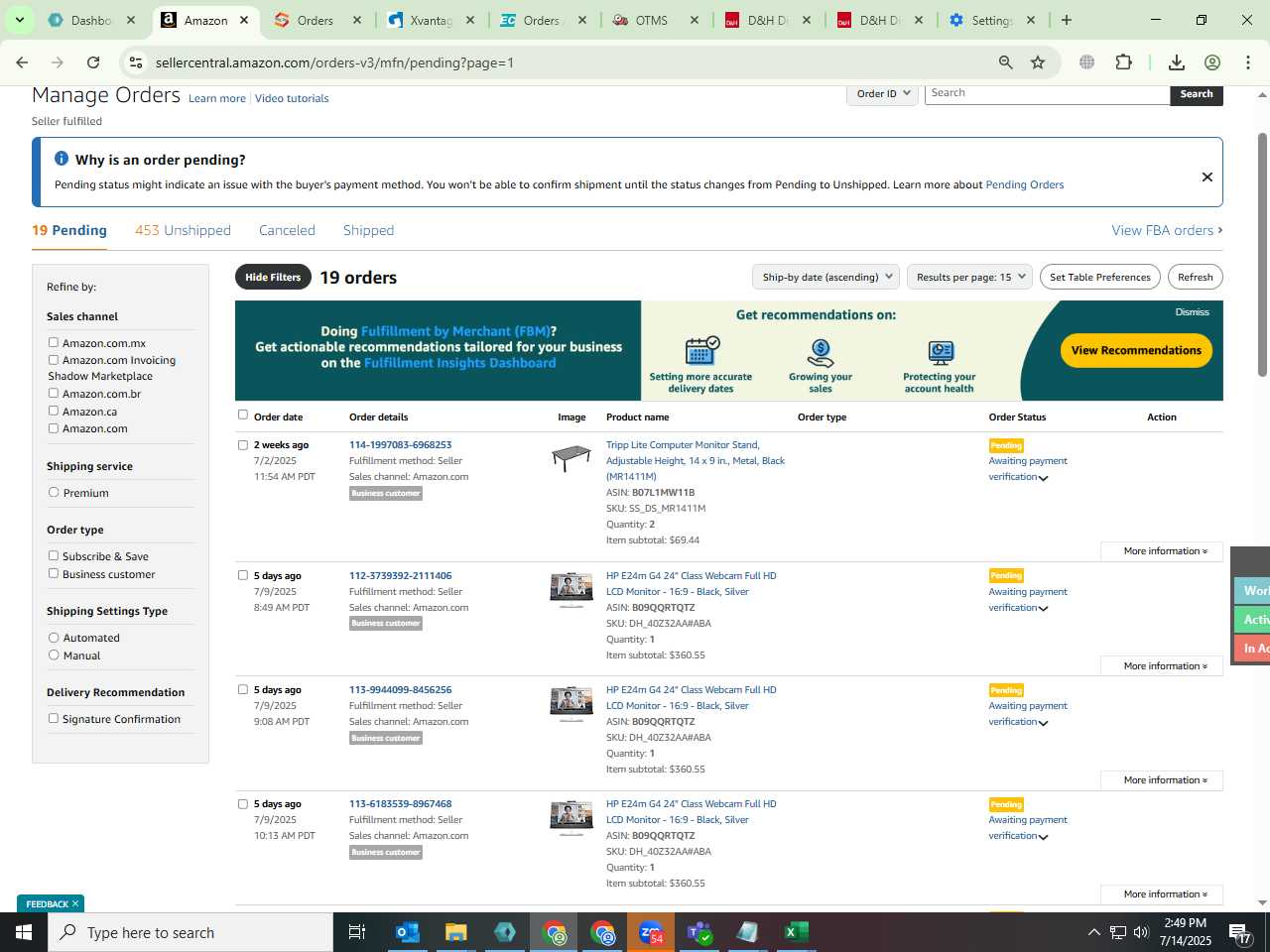Open Task View on the taskbar
This screenshot has width=1270, height=952.
[357, 932]
